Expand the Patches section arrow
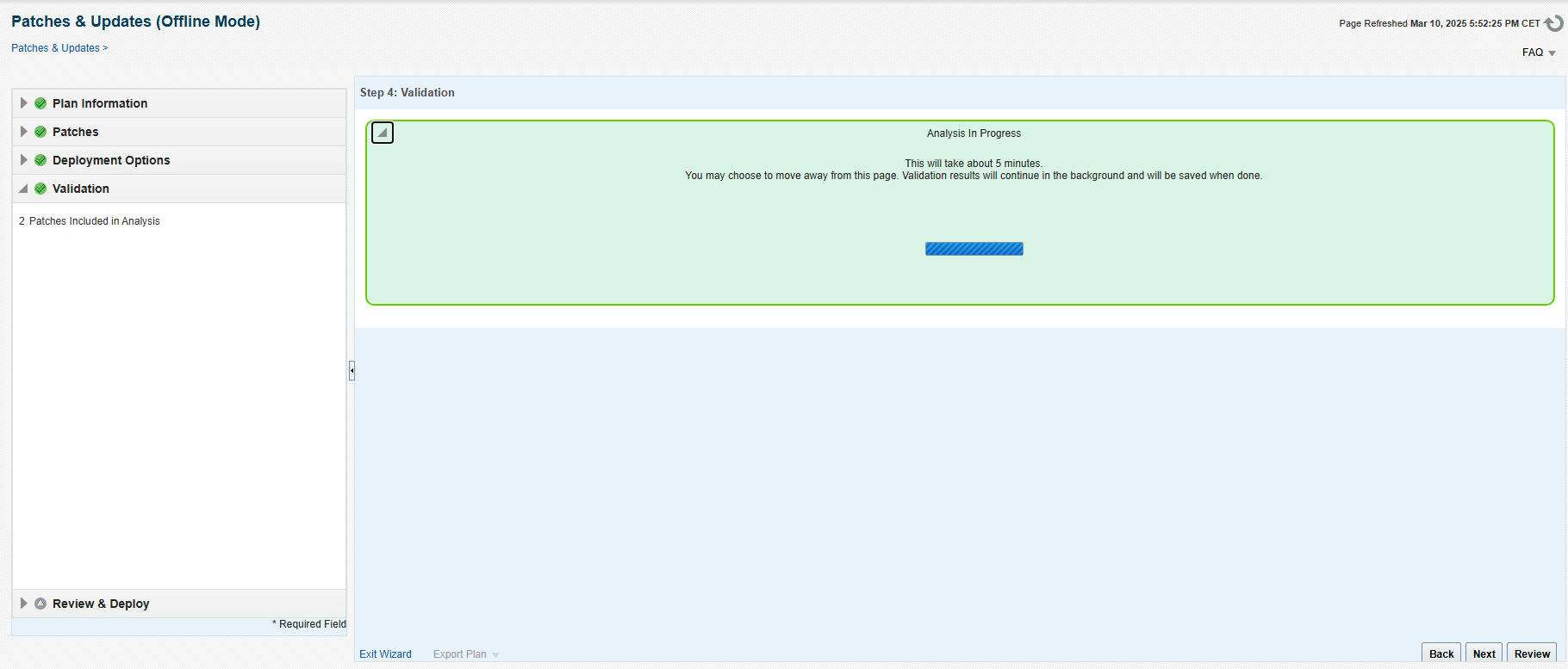This screenshot has width=1568, height=669. click(24, 132)
